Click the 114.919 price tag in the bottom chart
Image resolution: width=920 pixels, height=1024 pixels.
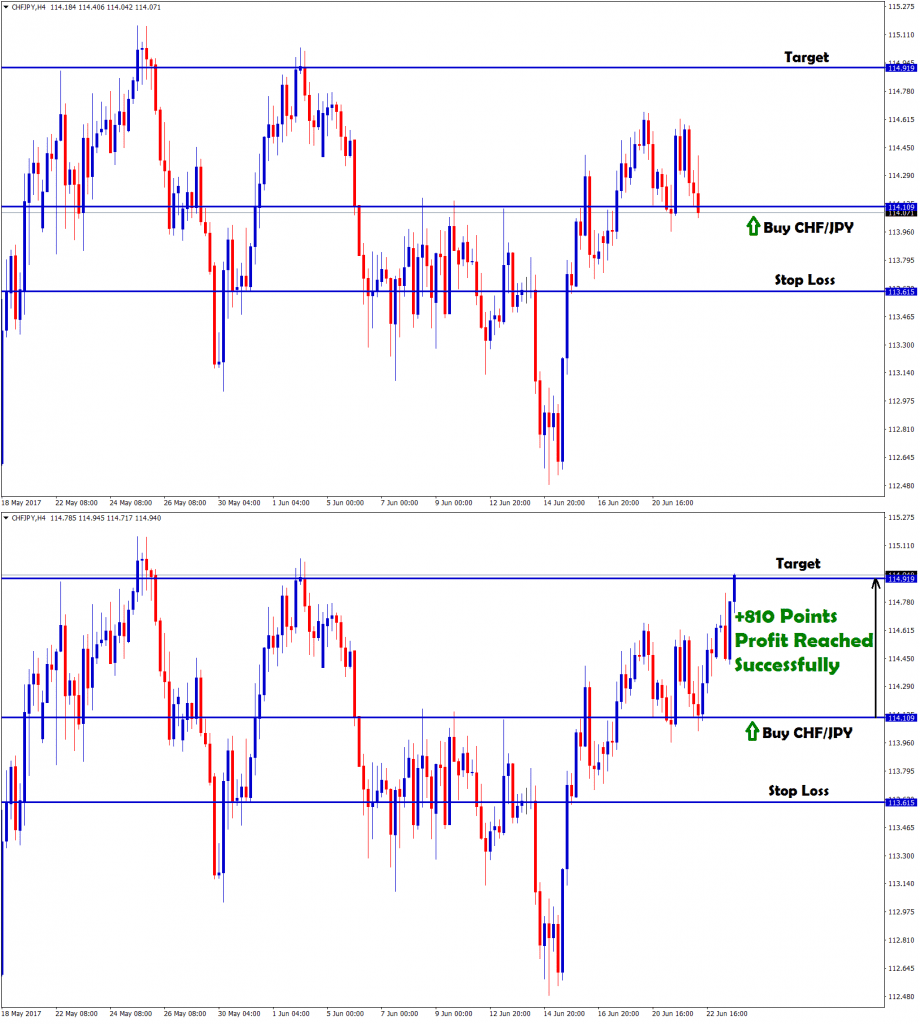[x=901, y=579]
